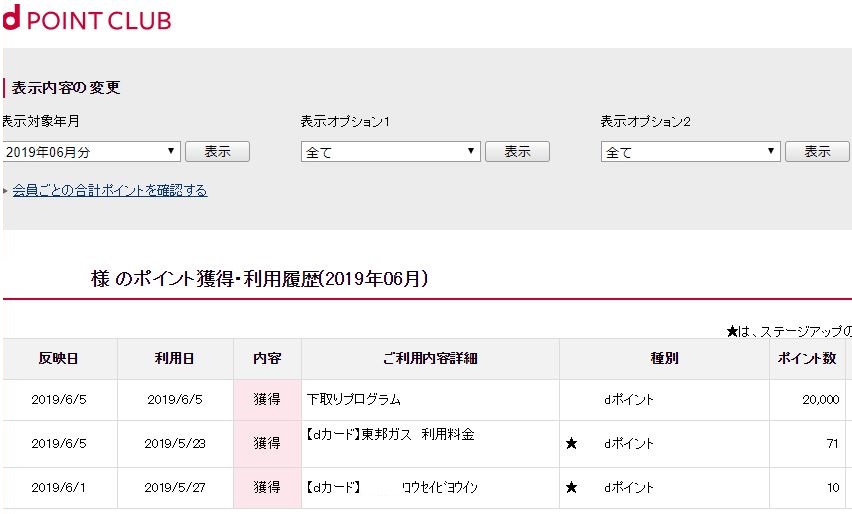Image resolution: width=852 pixels, height=514 pixels.
Task: Click the 種別 column header
Action: pos(664,359)
